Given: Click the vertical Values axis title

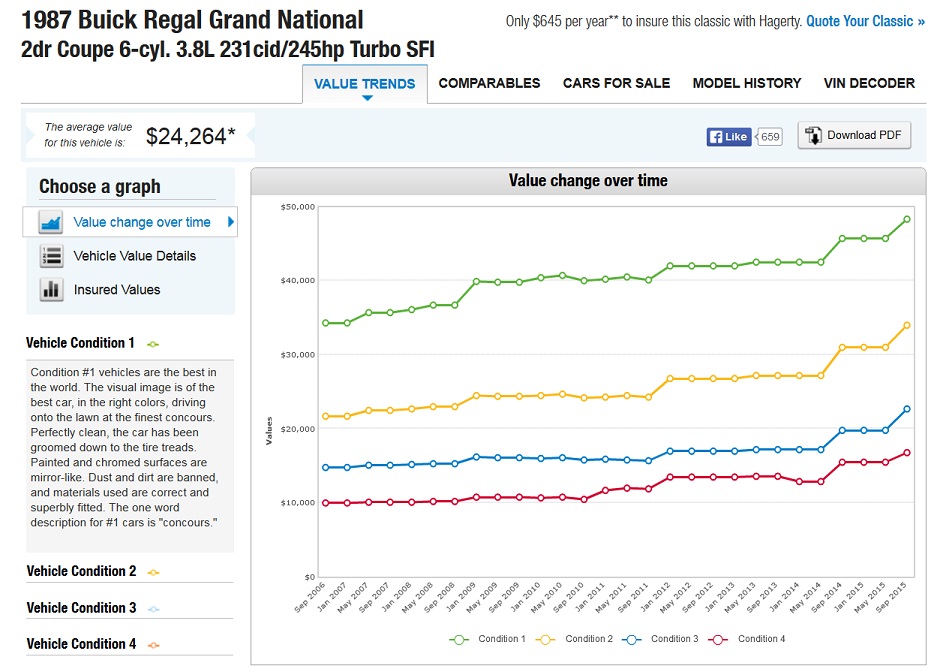Looking at the screenshot, I should click(x=269, y=430).
